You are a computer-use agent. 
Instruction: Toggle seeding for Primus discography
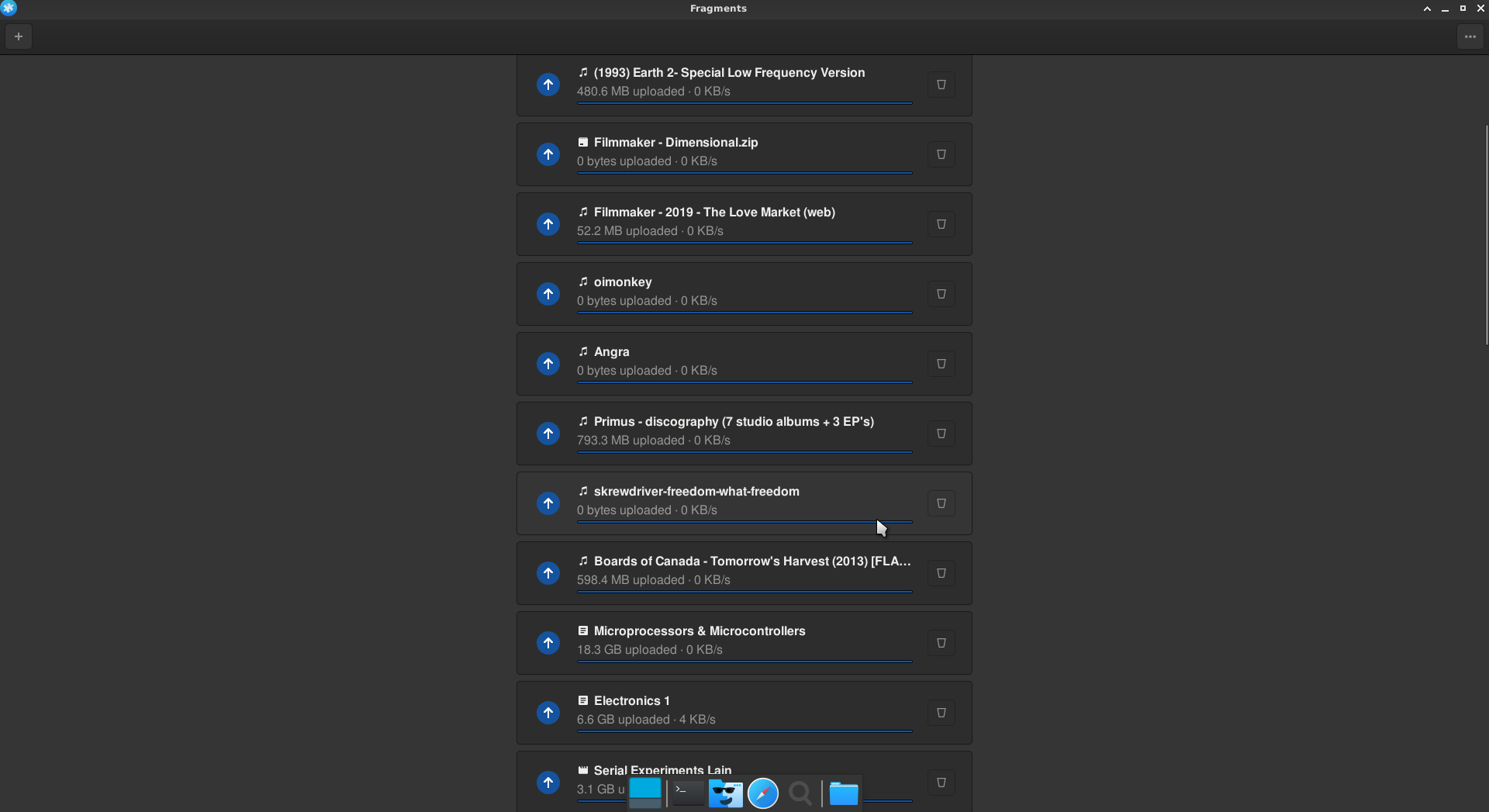(x=548, y=434)
